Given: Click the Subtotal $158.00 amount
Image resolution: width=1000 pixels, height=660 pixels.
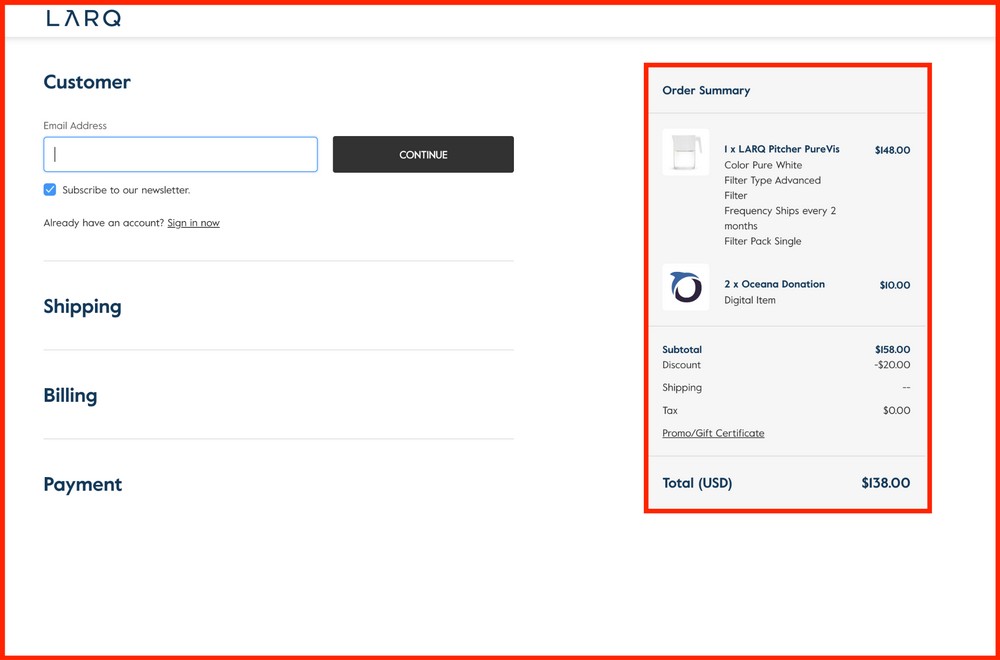Looking at the screenshot, I should pos(892,350).
